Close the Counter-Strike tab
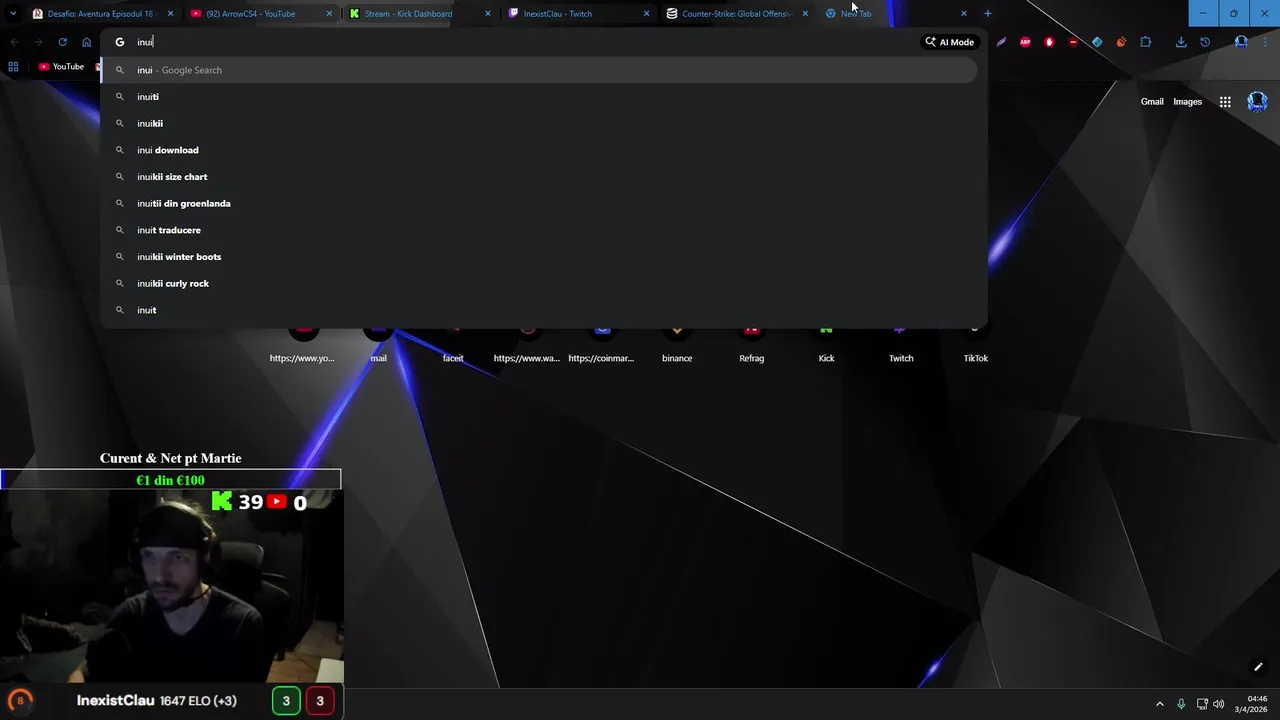The height and width of the screenshot is (720, 1280). 805,14
